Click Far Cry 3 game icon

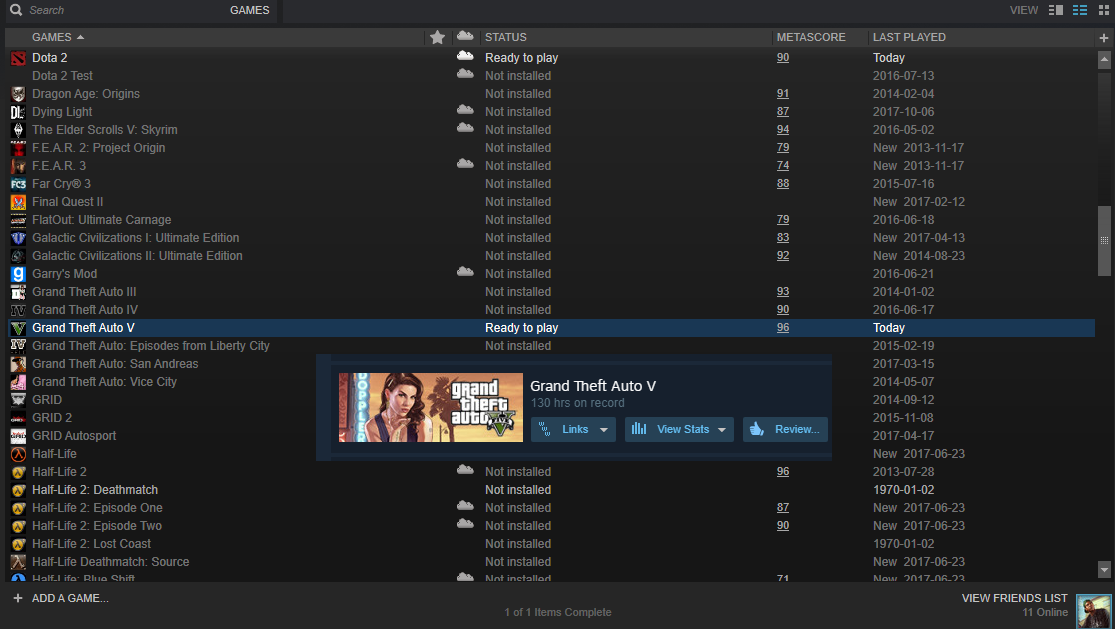18,184
